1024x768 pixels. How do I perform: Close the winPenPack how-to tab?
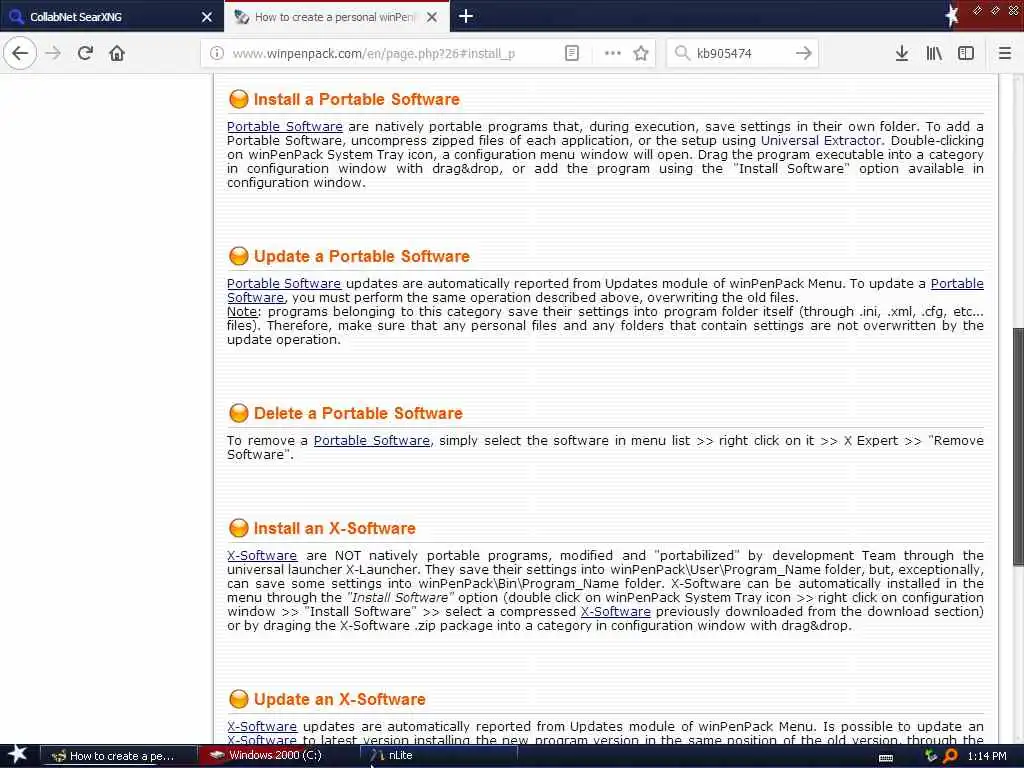(432, 17)
